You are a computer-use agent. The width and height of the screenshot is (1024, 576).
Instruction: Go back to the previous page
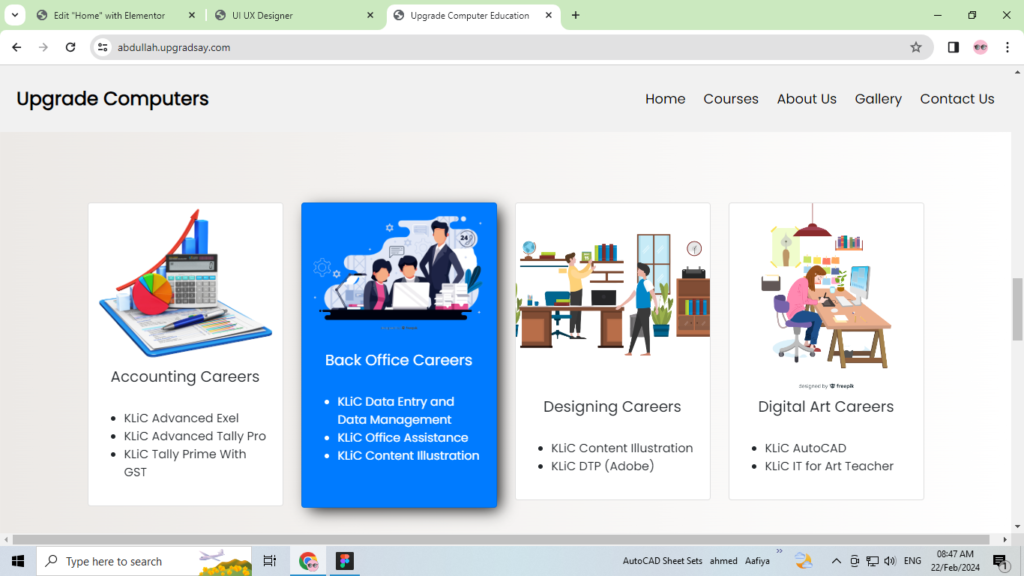(15, 47)
